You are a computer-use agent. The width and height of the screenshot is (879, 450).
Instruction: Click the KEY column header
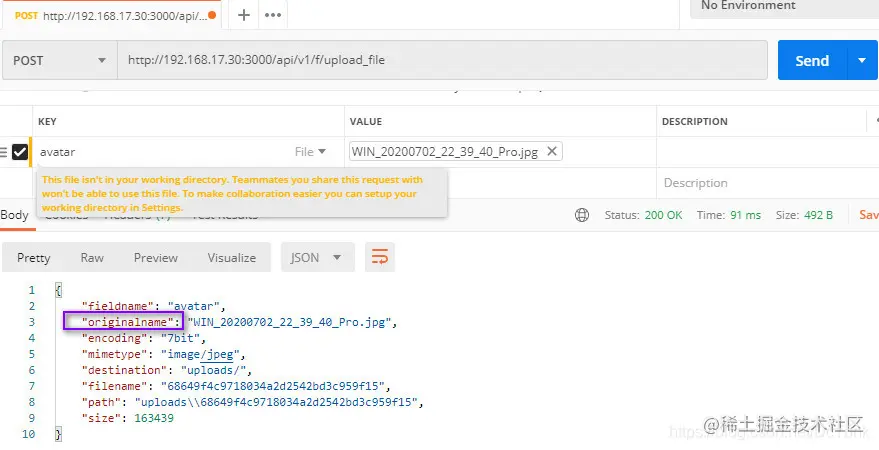47,122
